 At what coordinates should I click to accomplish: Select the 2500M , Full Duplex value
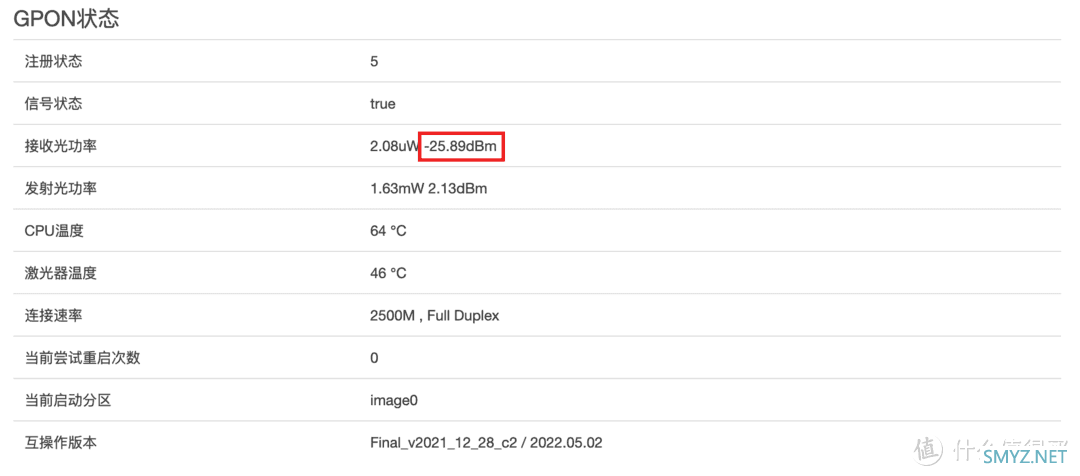click(x=434, y=316)
